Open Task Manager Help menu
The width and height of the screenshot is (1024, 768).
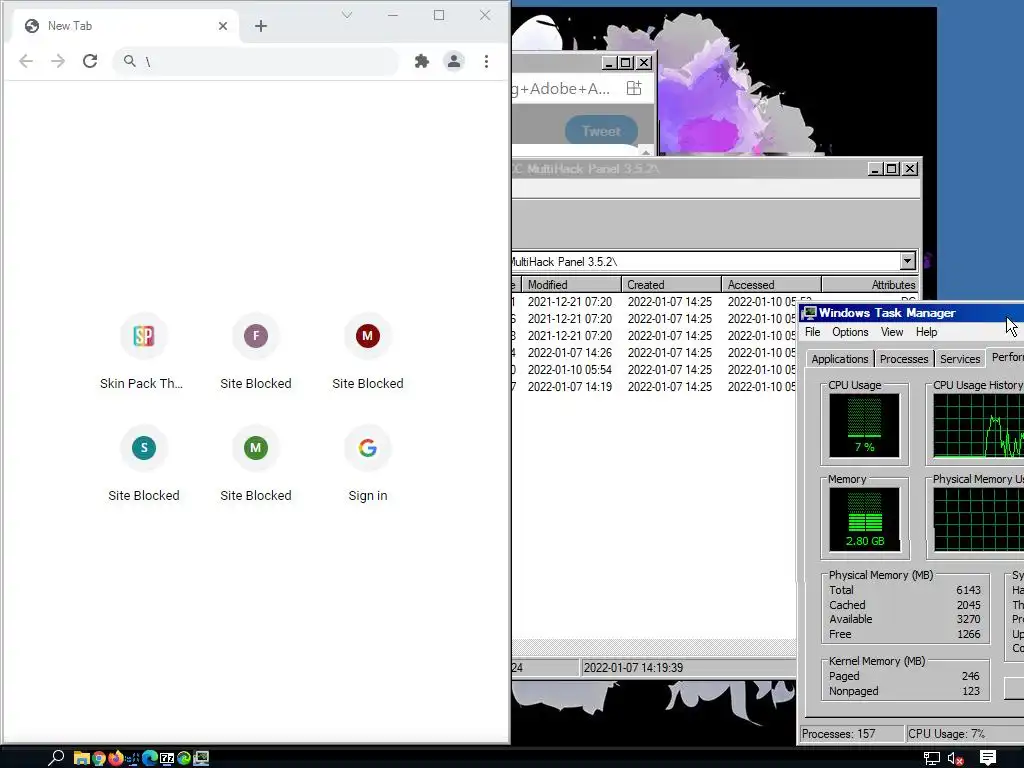click(x=926, y=332)
